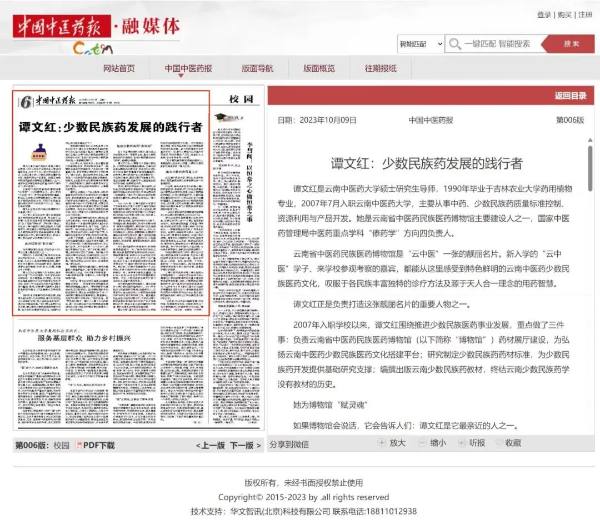Image resolution: width=600 pixels, height=529 pixels.
Task: Select the 中国中医药报 navigation tab
Action: coord(188,68)
